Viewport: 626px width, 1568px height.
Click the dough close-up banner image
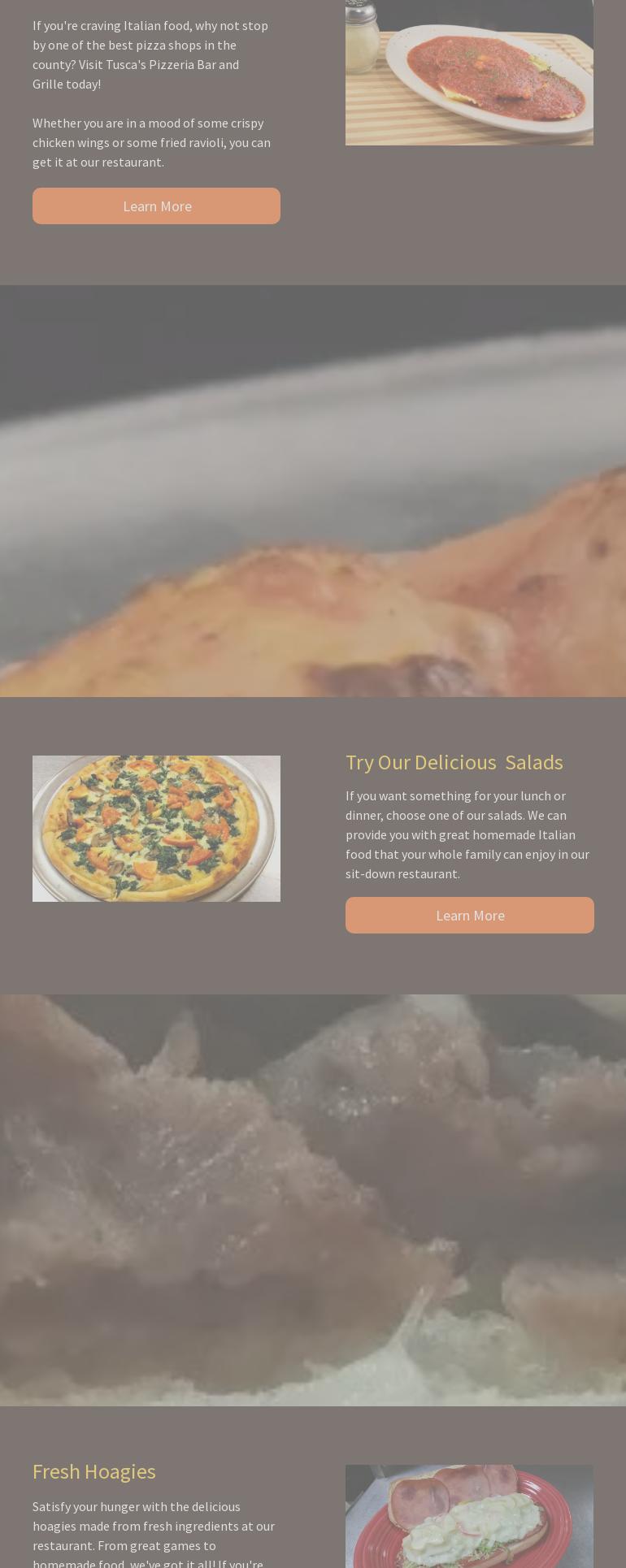tap(313, 1200)
